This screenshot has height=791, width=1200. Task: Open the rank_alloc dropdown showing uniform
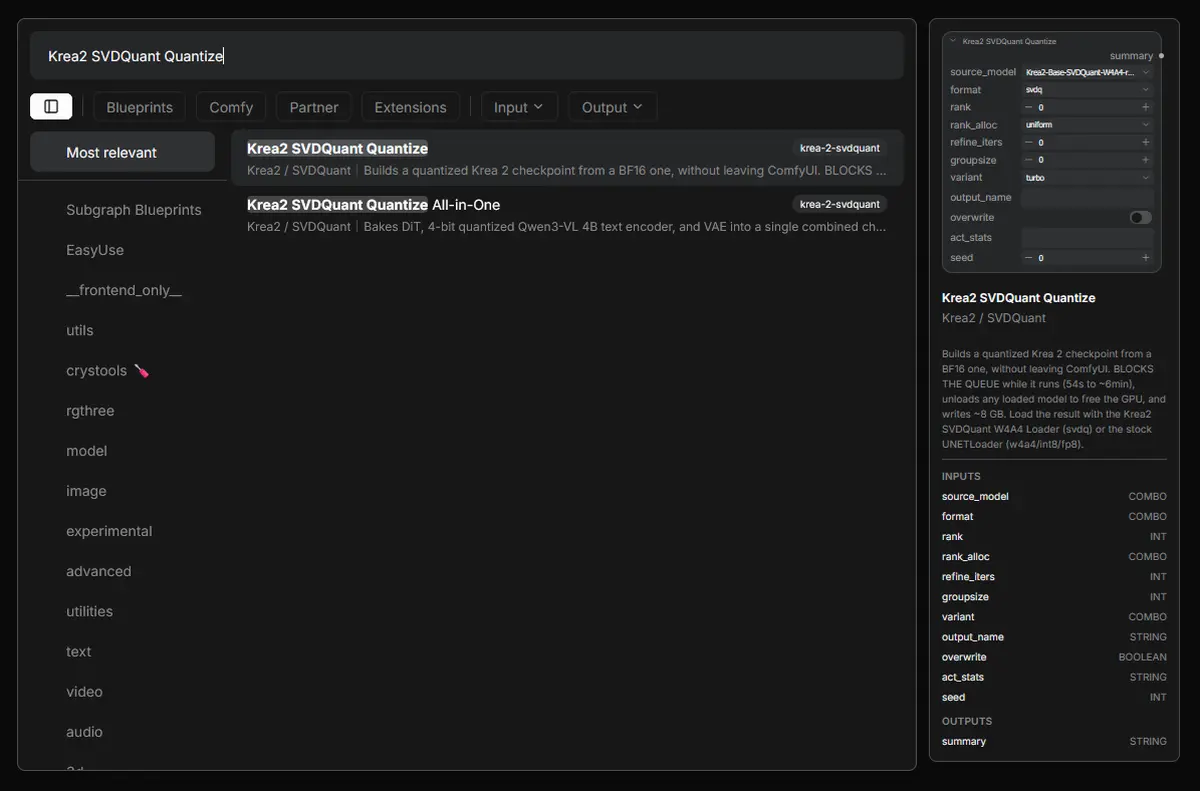(1087, 124)
